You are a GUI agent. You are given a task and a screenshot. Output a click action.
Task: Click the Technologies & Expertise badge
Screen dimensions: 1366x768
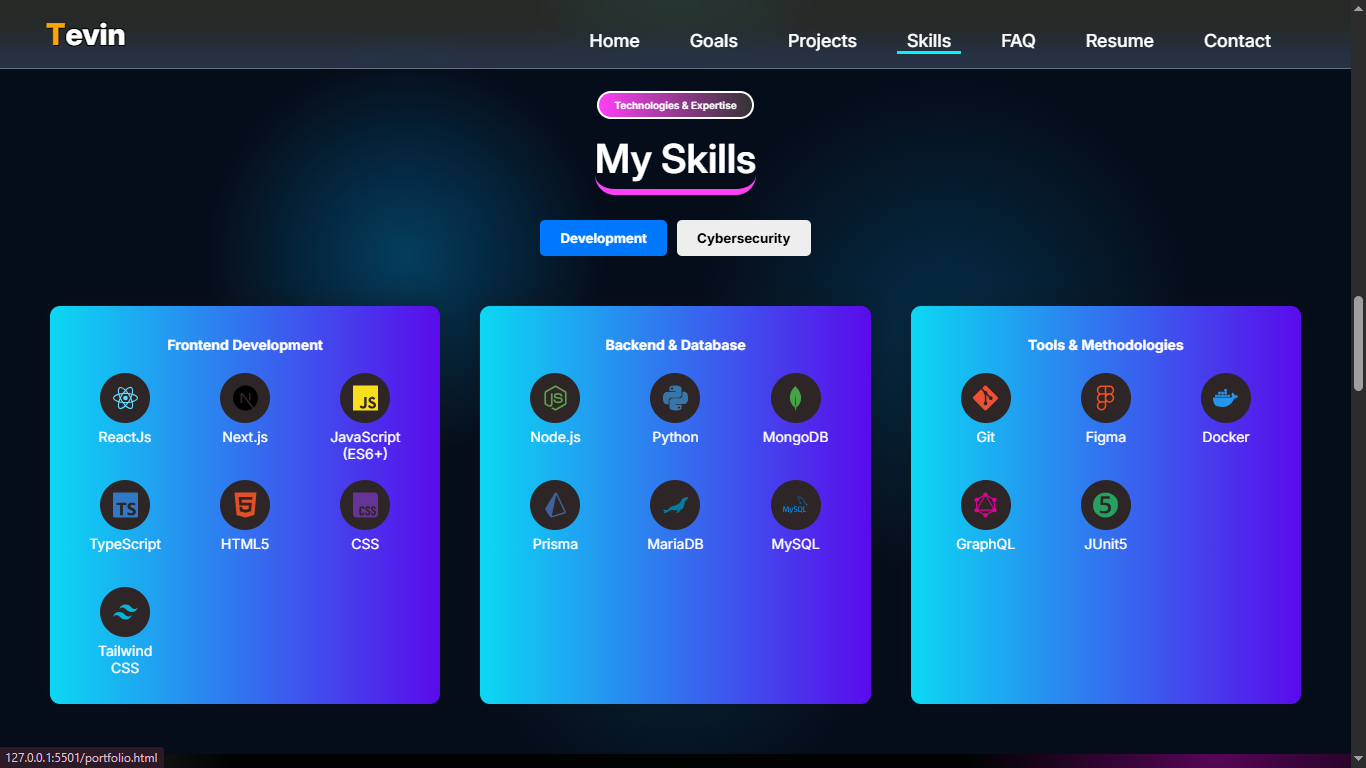point(675,105)
